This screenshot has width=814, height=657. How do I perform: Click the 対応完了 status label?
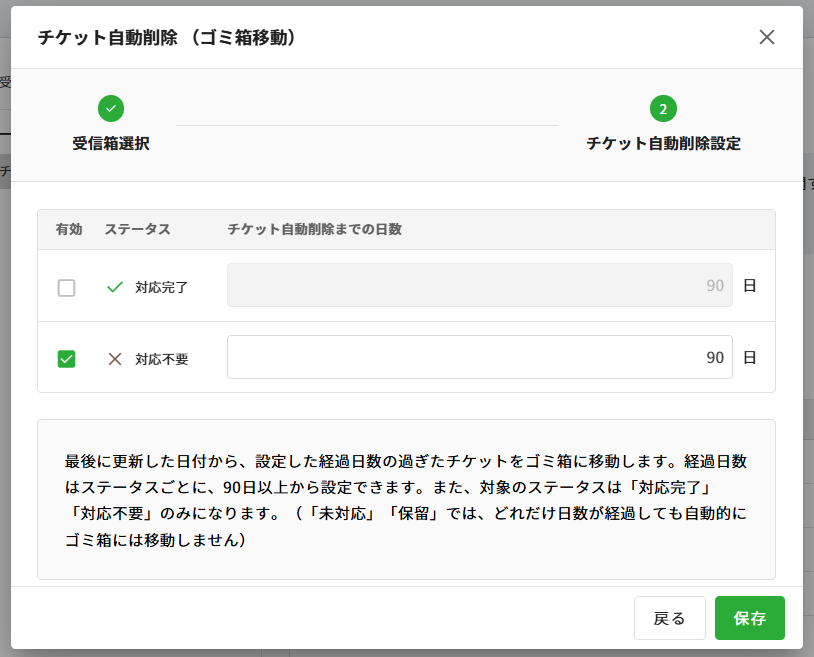click(161, 287)
